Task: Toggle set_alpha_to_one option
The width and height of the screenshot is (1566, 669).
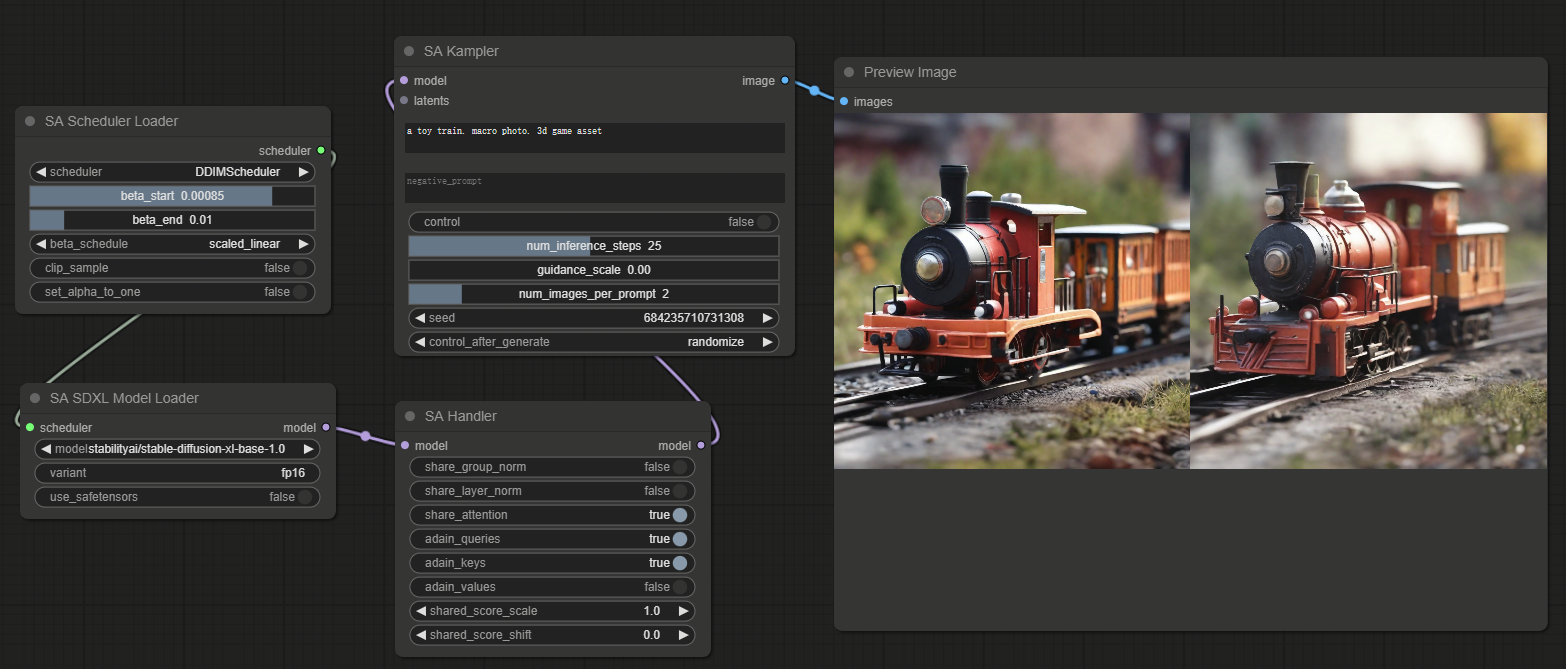Action: pyautogui.click(x=172, y=292)
